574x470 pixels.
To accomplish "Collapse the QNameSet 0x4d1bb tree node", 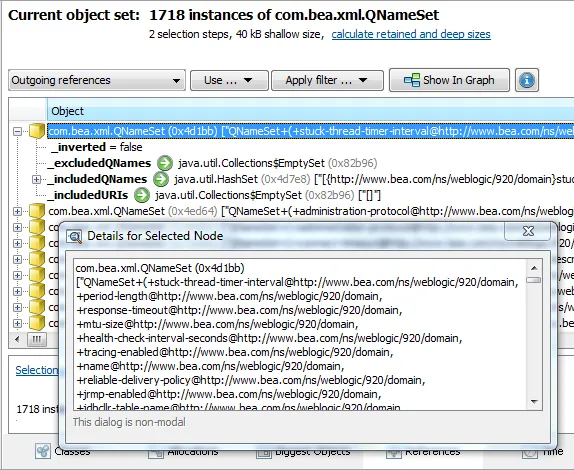I will 17,131.
